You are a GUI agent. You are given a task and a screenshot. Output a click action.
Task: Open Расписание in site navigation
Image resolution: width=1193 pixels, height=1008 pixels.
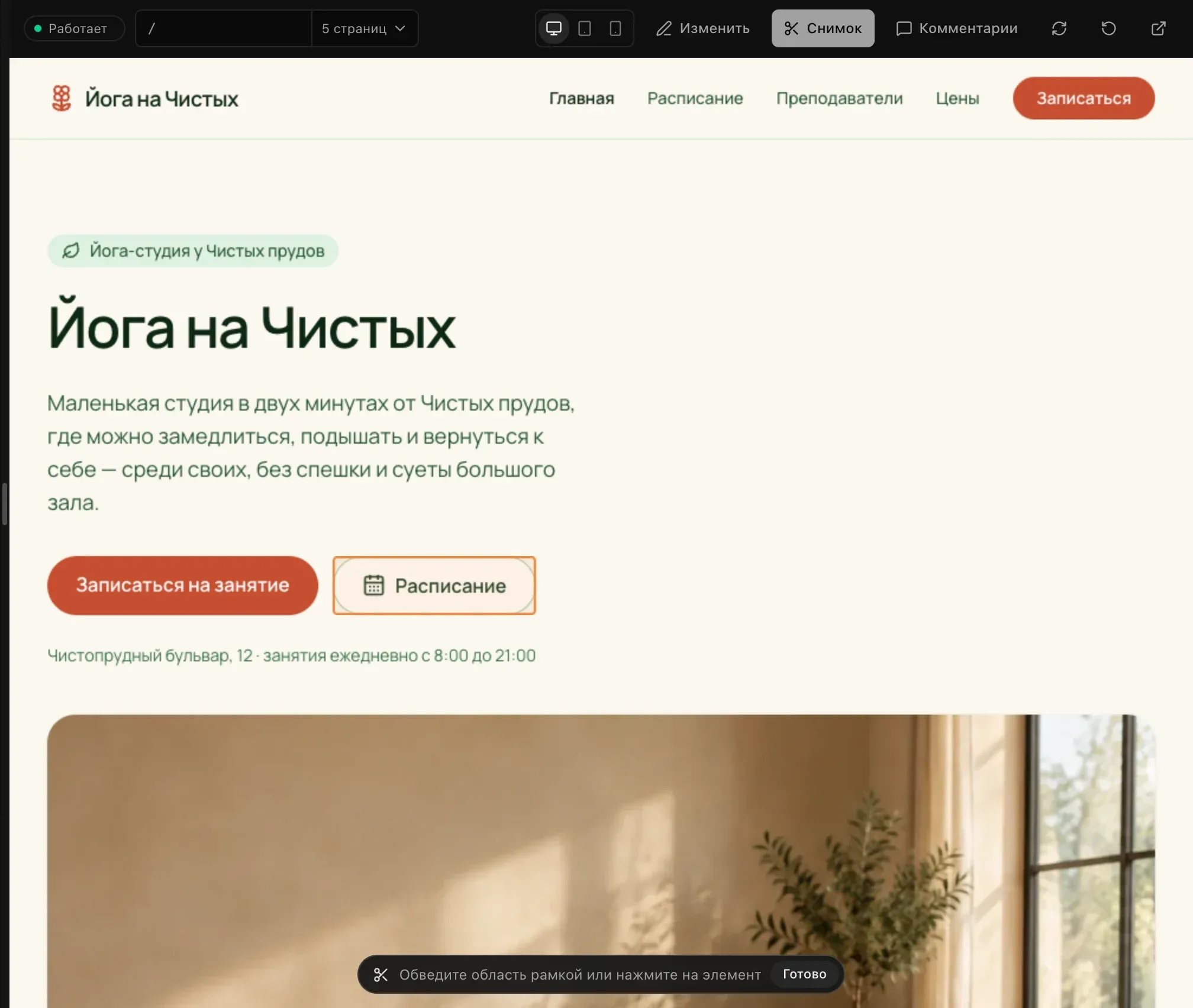[695, 98]
